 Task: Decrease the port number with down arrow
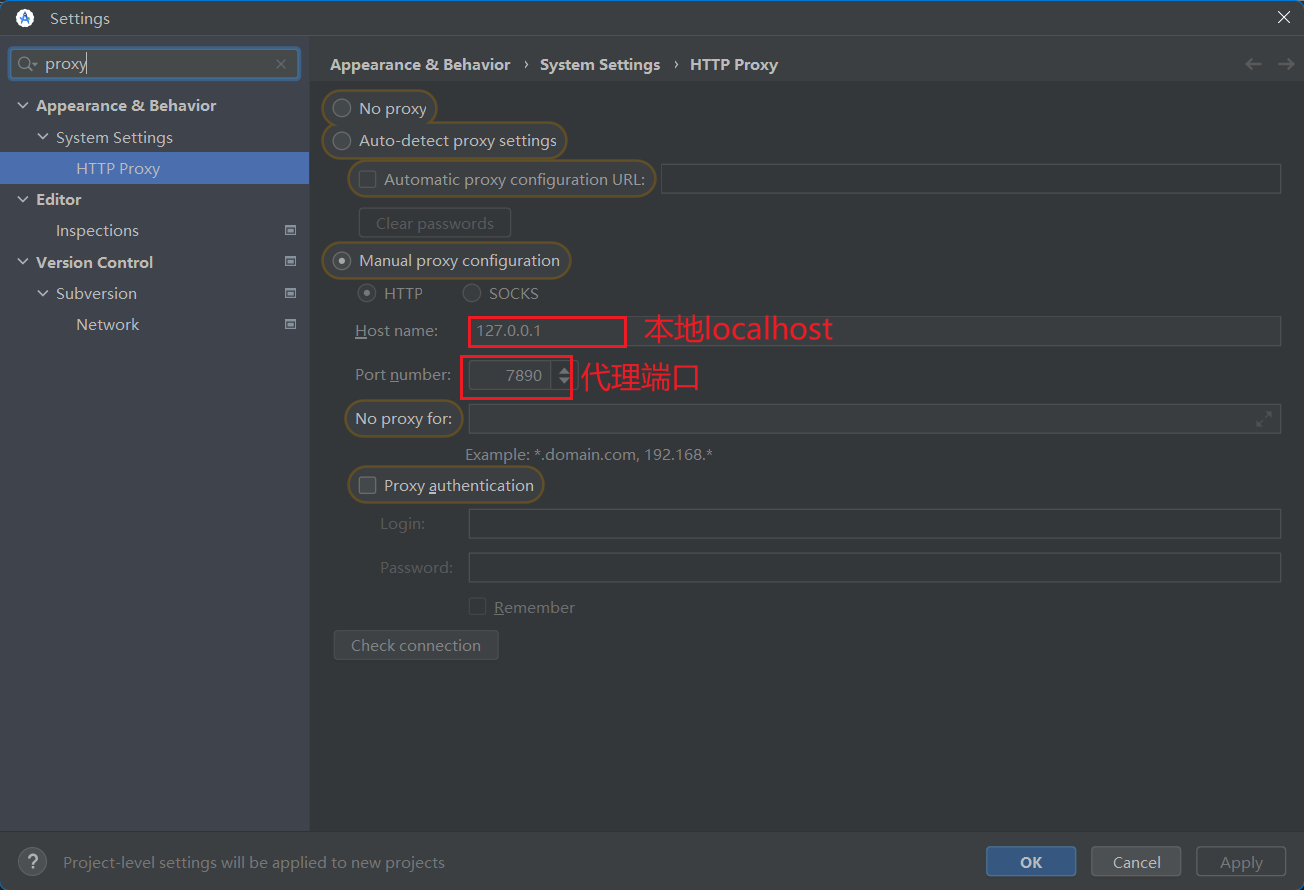pyautogui.click(x=564, y=382)
